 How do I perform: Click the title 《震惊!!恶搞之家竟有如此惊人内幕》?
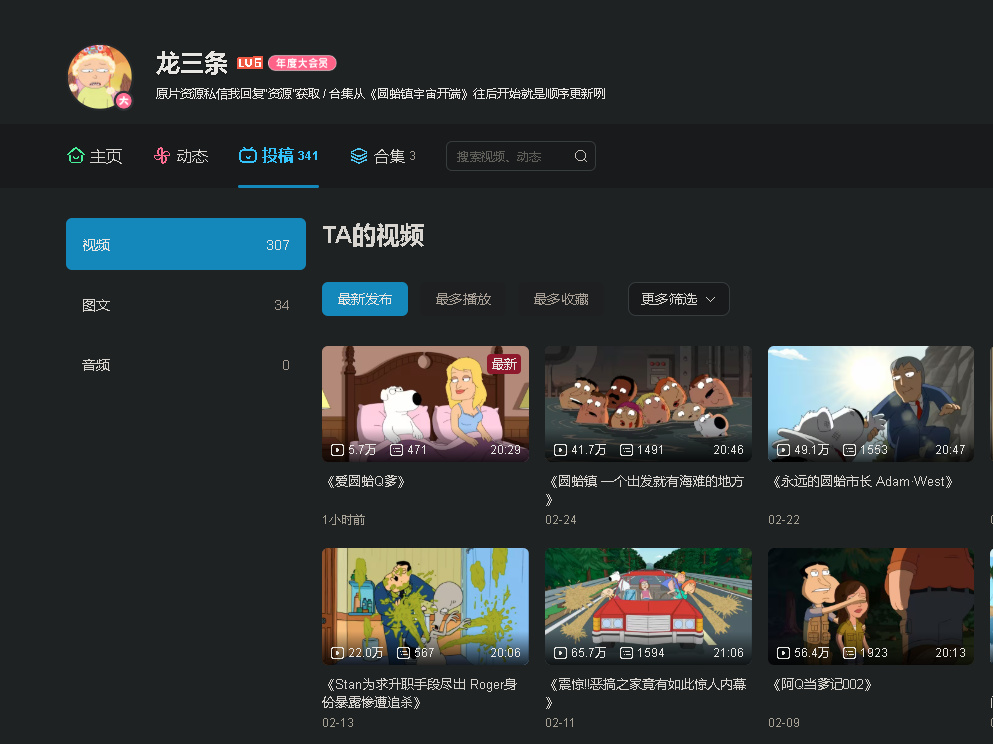click(646, 693)
